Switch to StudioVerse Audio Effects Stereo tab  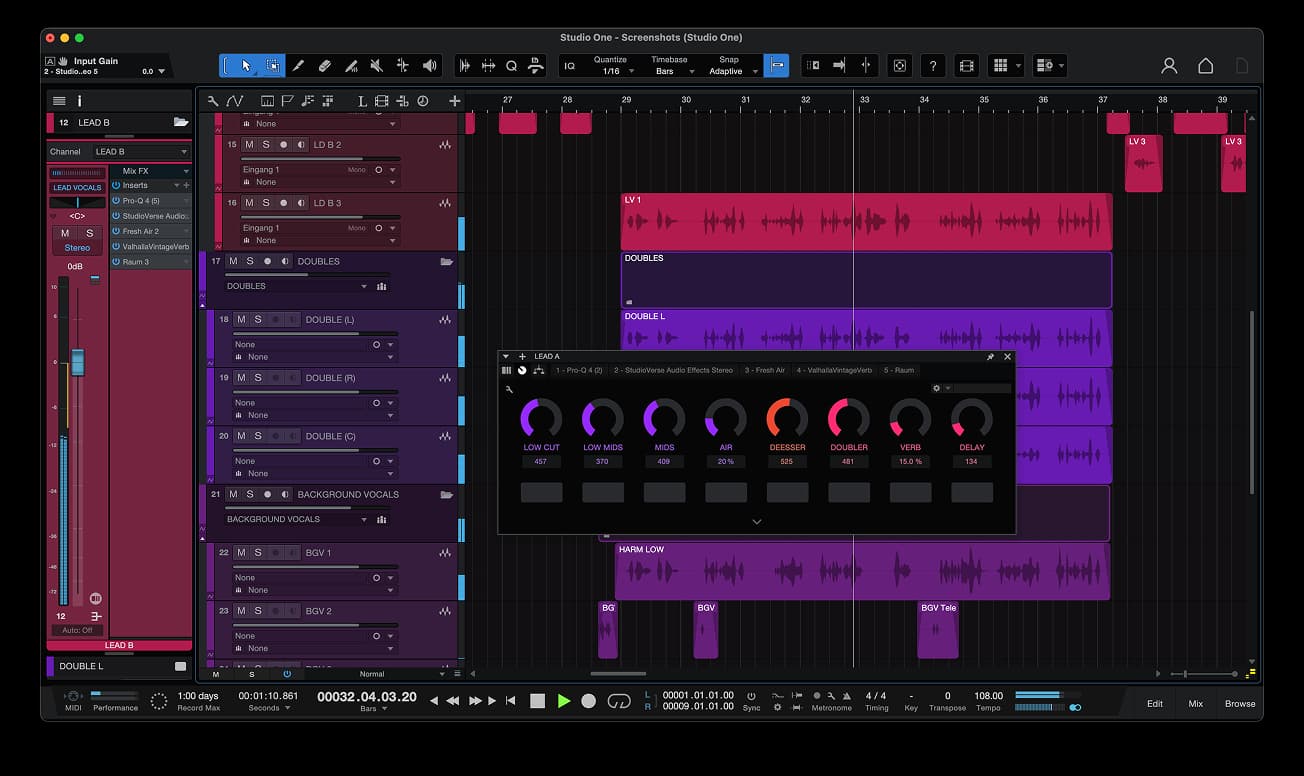click(x=673, y=370)
